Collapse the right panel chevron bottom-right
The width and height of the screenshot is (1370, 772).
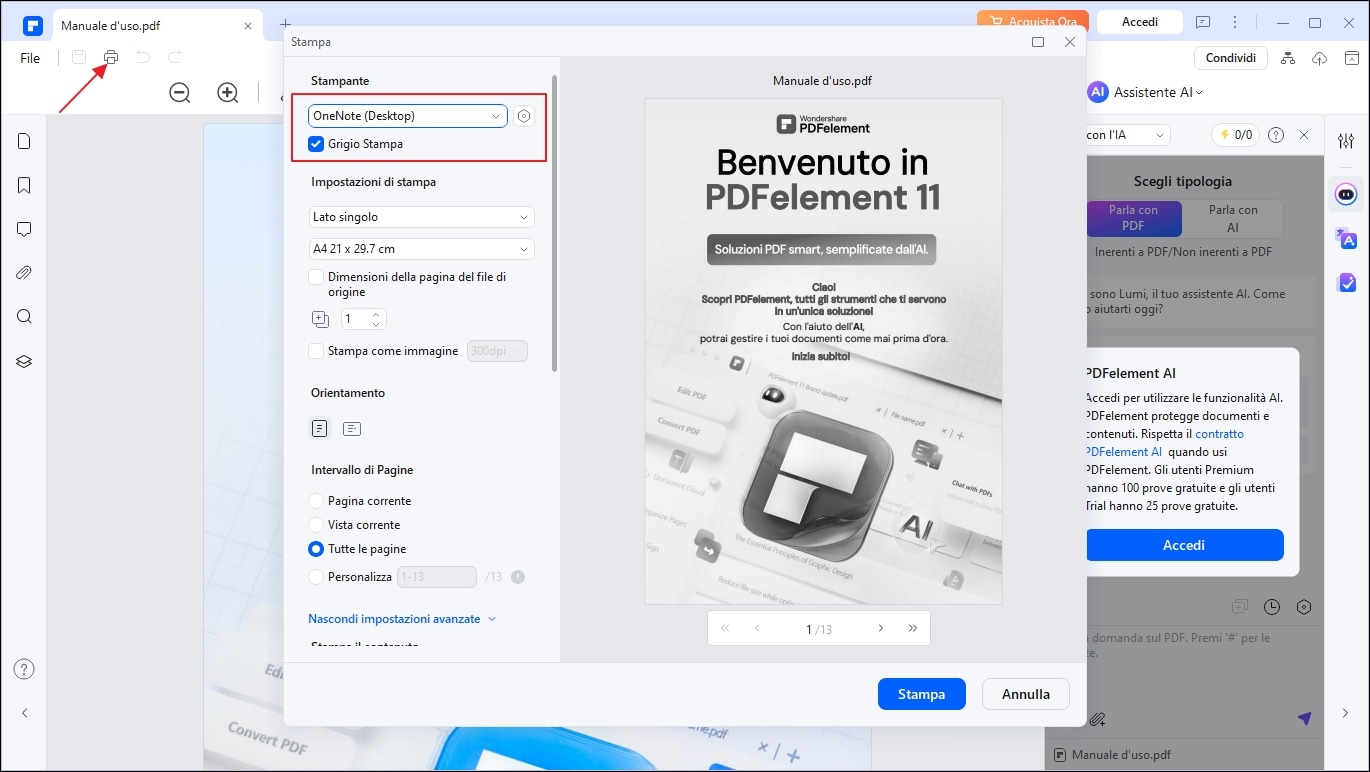point(1346,713)
